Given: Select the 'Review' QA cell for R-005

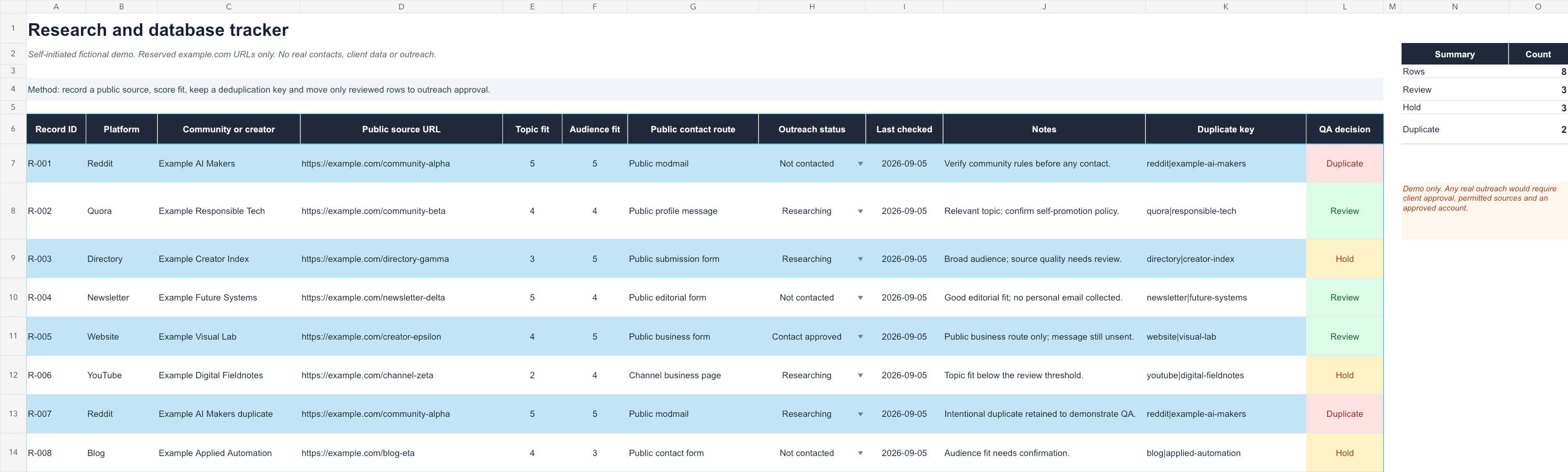Looking at the screenshot, I should click(x=1345, y=337).
